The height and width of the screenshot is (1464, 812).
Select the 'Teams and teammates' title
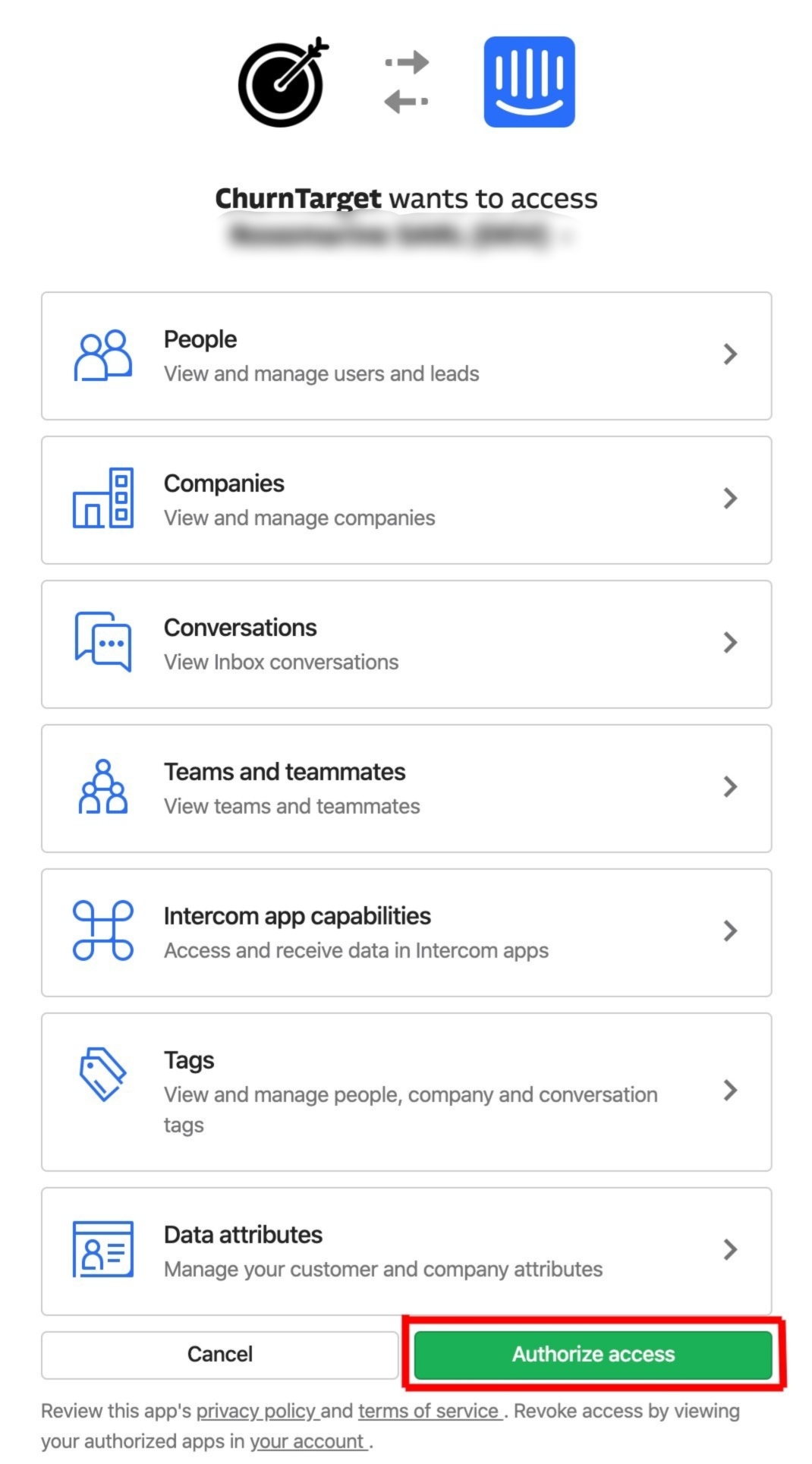[x=285, y=772]
